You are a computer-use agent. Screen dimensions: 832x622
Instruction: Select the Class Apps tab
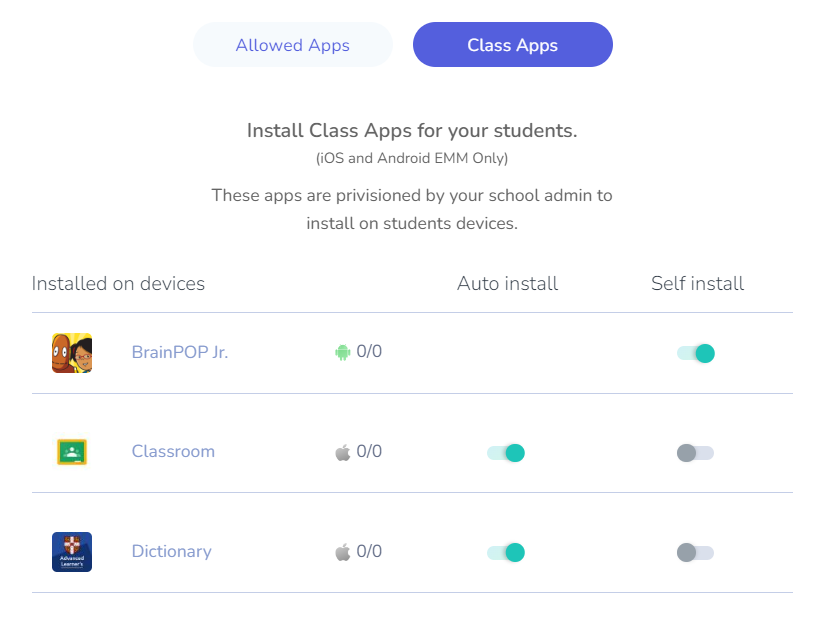coord(513,45)
